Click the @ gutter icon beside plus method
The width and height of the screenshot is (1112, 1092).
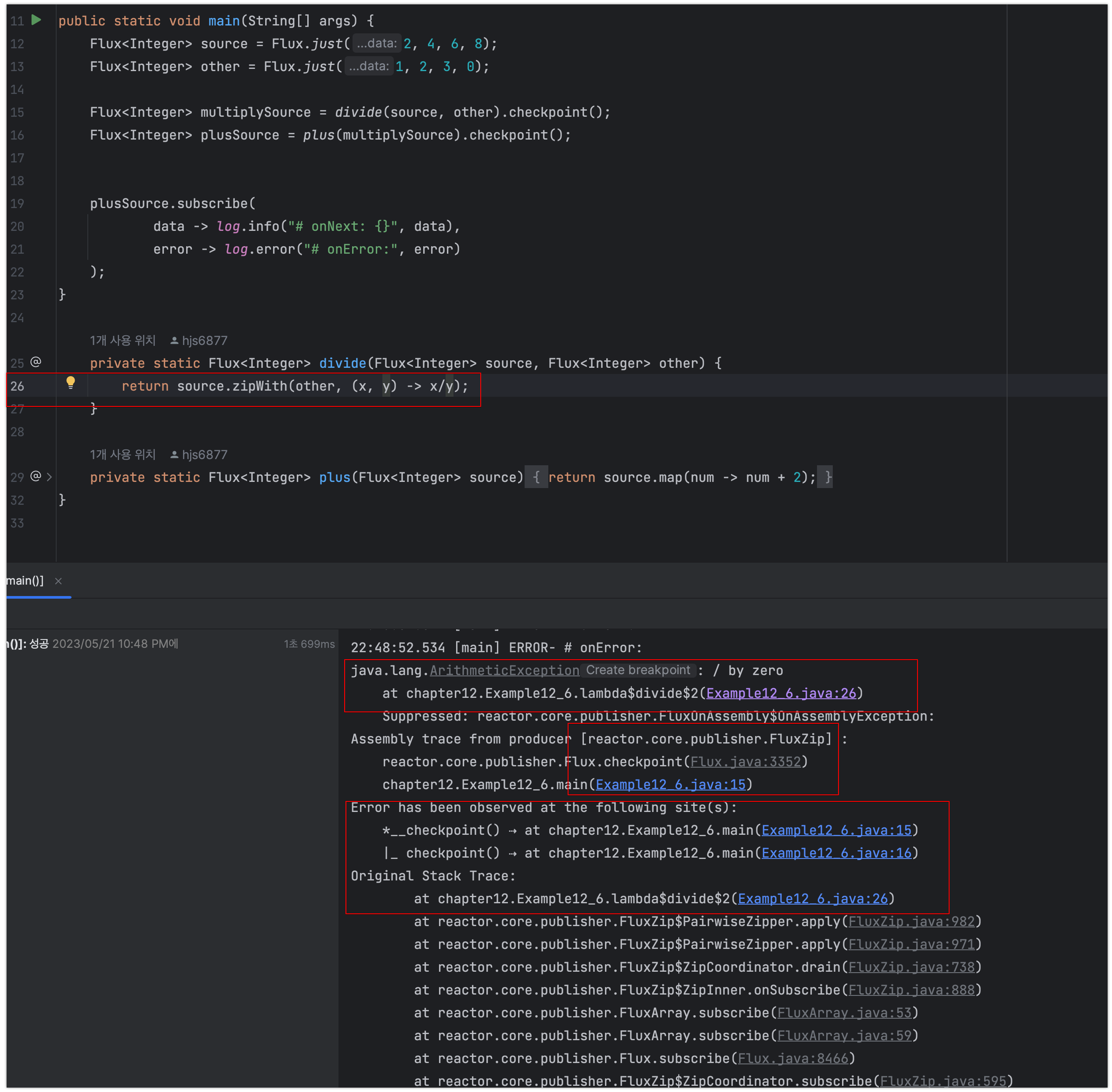click(x=36, y=476)
